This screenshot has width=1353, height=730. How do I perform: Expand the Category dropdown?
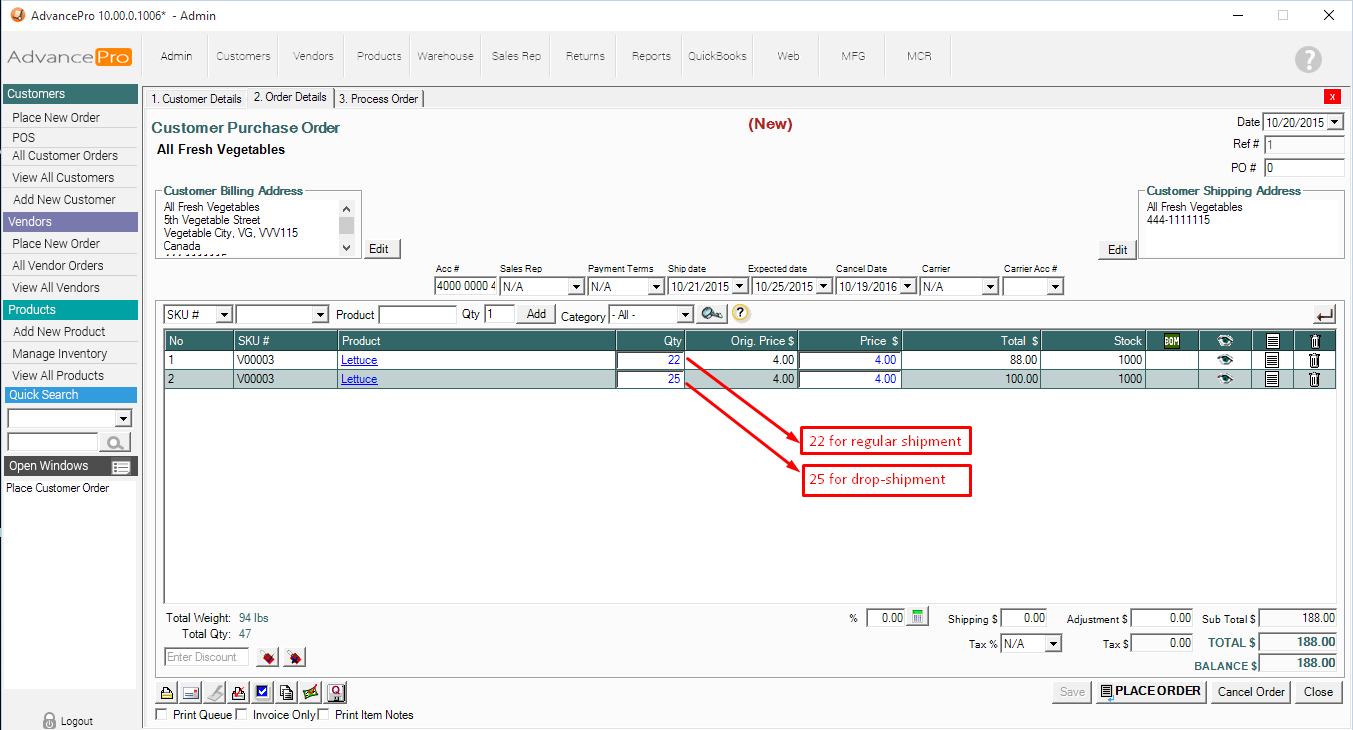684,315
